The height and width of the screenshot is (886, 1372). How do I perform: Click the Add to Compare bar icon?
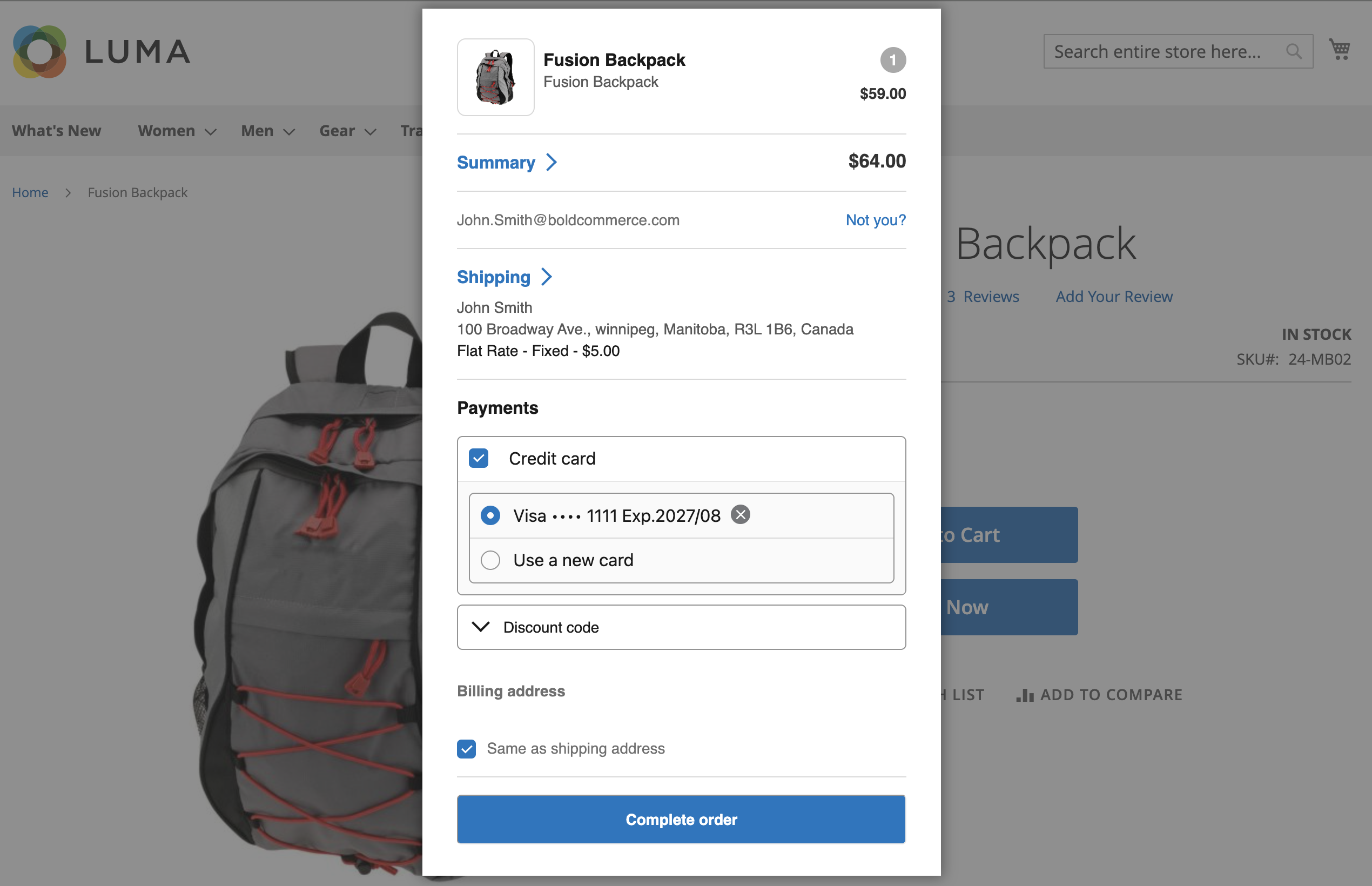pos(1025,694)
